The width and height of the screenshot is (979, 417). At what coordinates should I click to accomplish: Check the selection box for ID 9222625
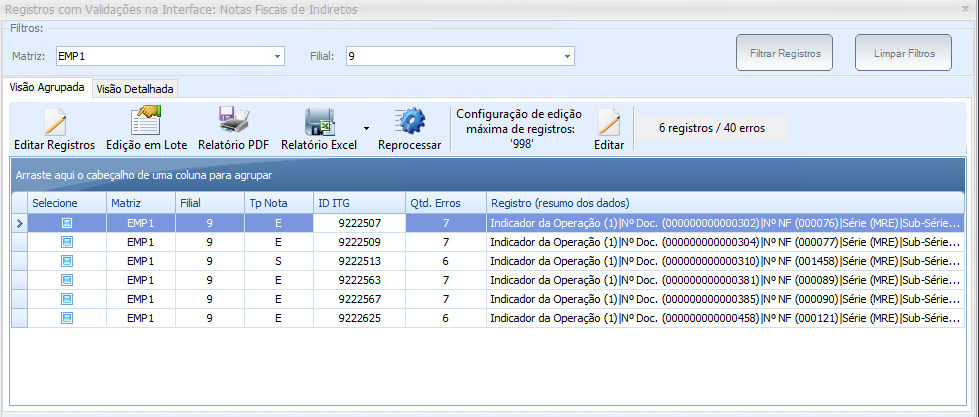click(67, 318)
